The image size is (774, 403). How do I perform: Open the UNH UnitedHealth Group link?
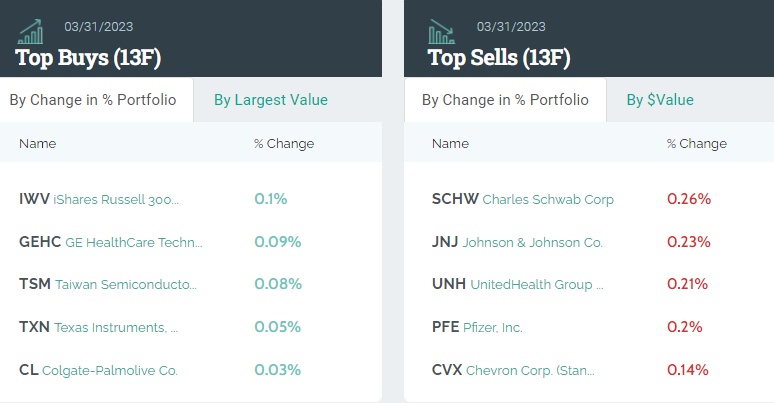pyautogui.click(x=518, y=285)
